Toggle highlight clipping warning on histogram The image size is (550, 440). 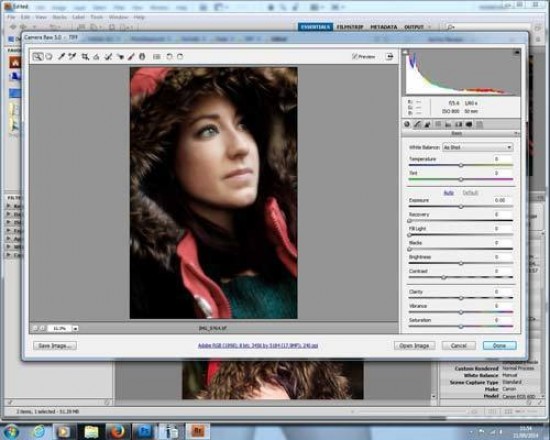(517, 52)
